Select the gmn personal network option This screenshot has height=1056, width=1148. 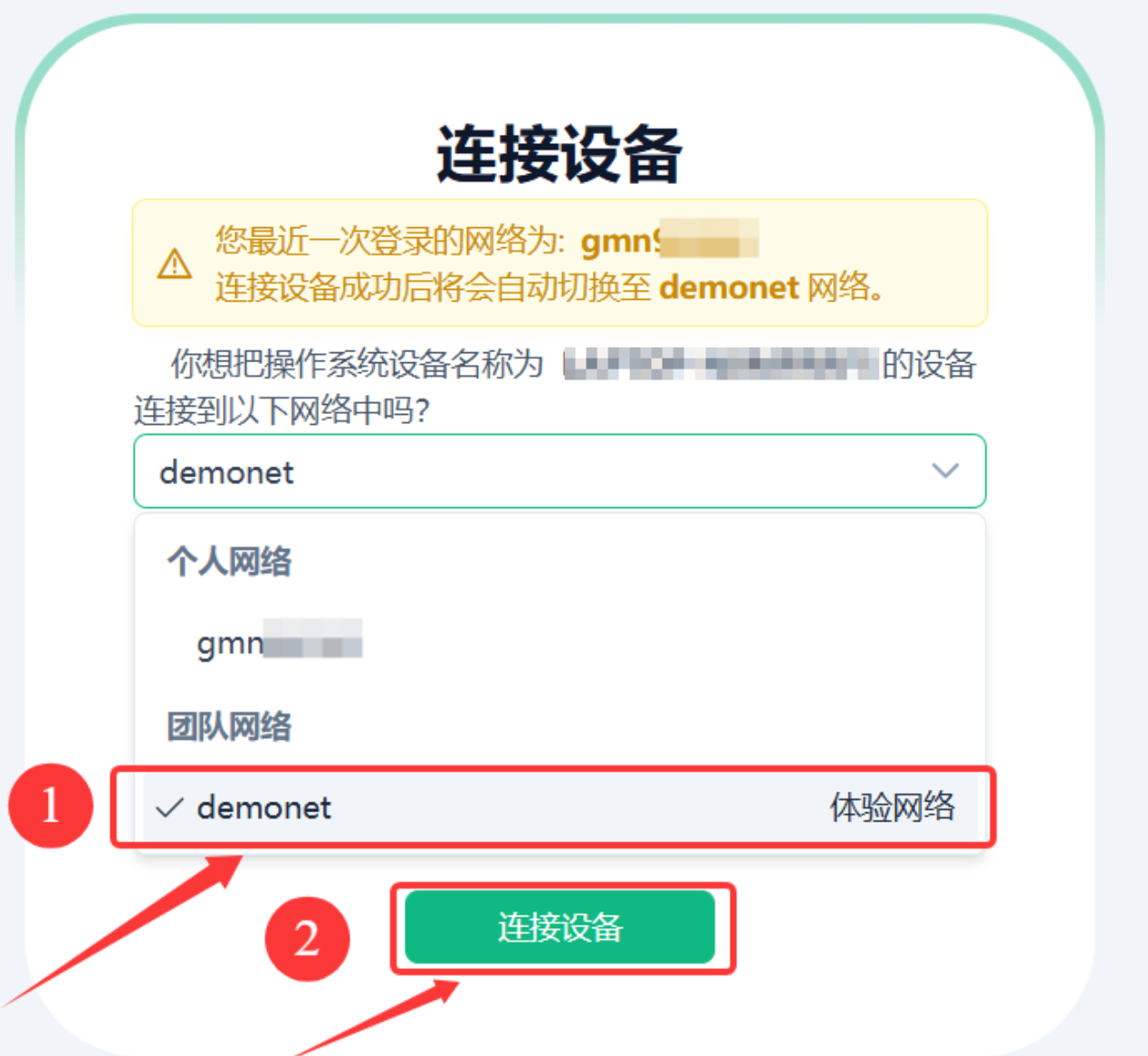(x=560, y=643)
